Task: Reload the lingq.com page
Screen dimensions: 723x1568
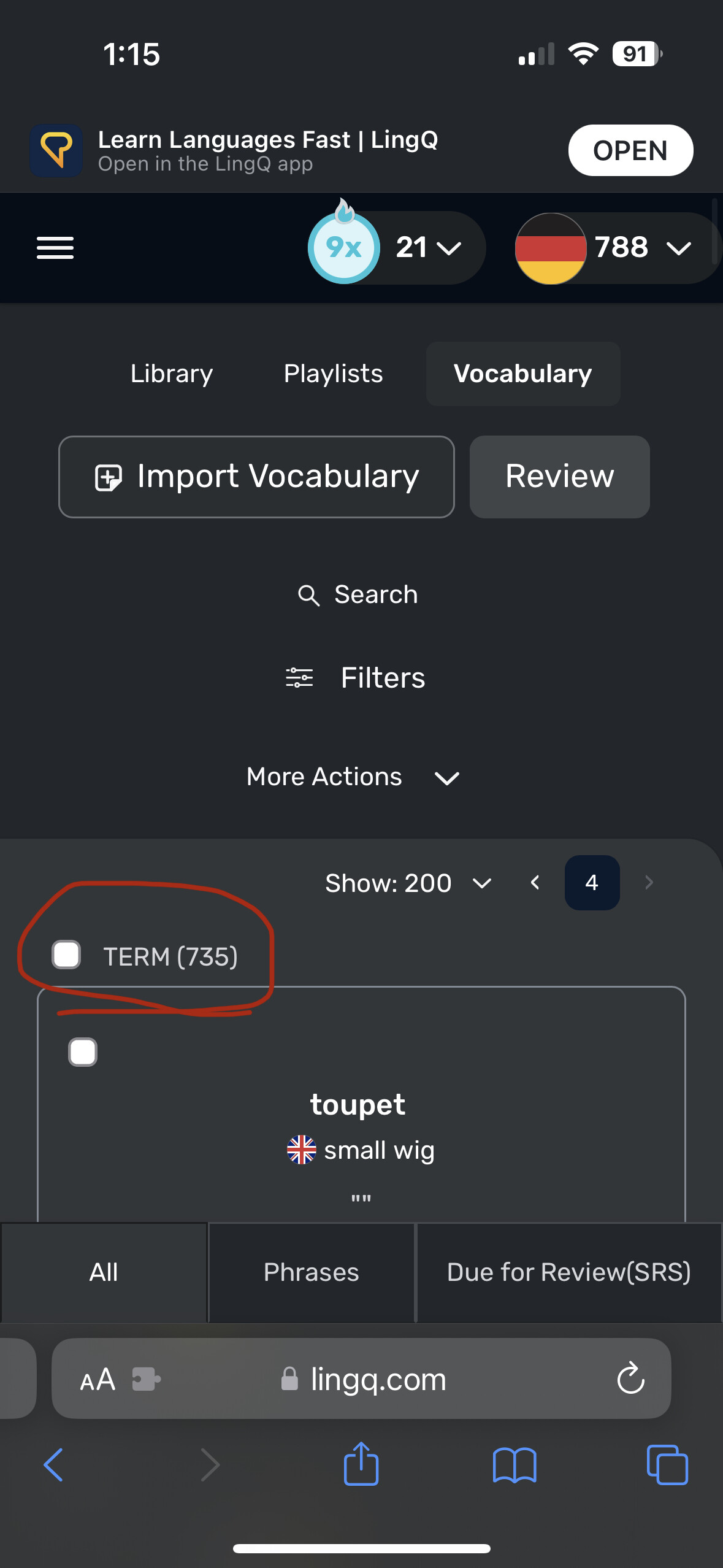Action: (630, 1379)
